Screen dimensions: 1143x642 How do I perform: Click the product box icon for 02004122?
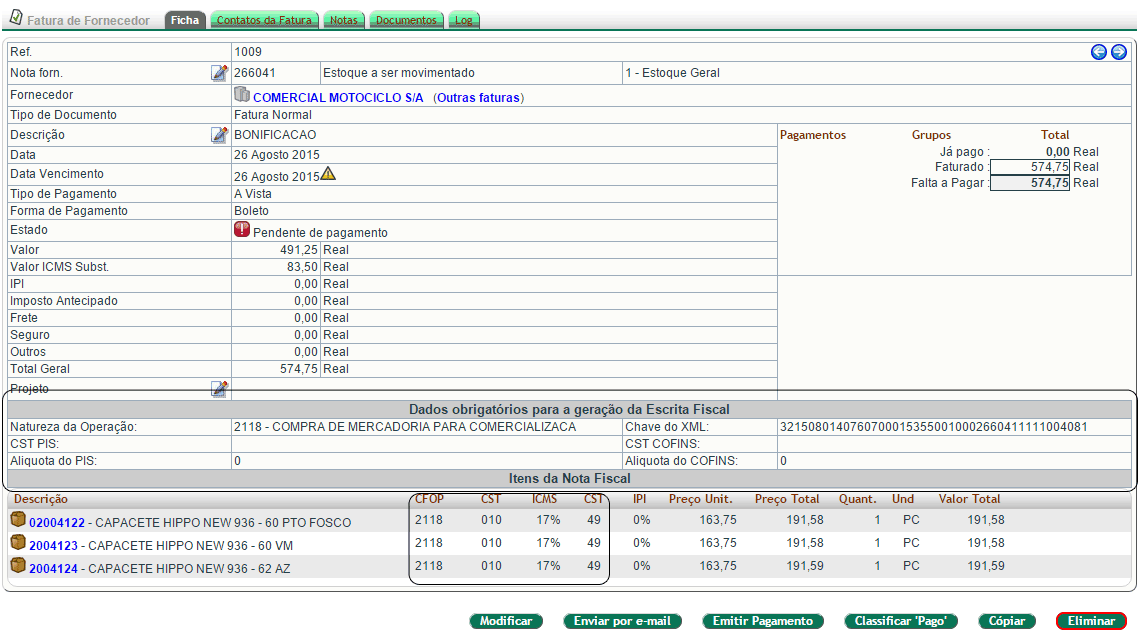[18, 520]
